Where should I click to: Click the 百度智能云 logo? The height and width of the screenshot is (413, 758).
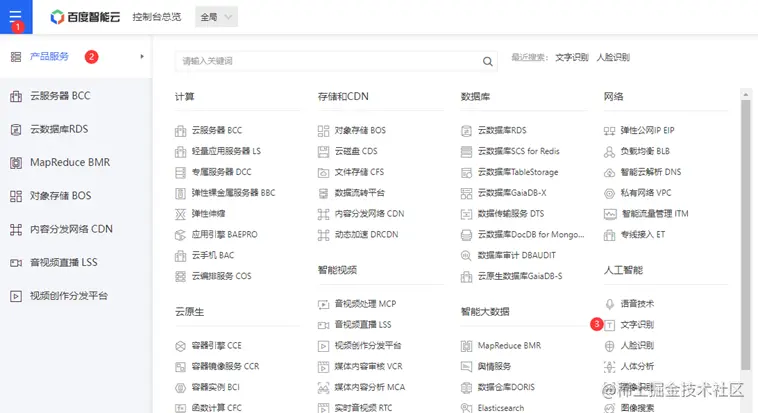coord(85,17)
